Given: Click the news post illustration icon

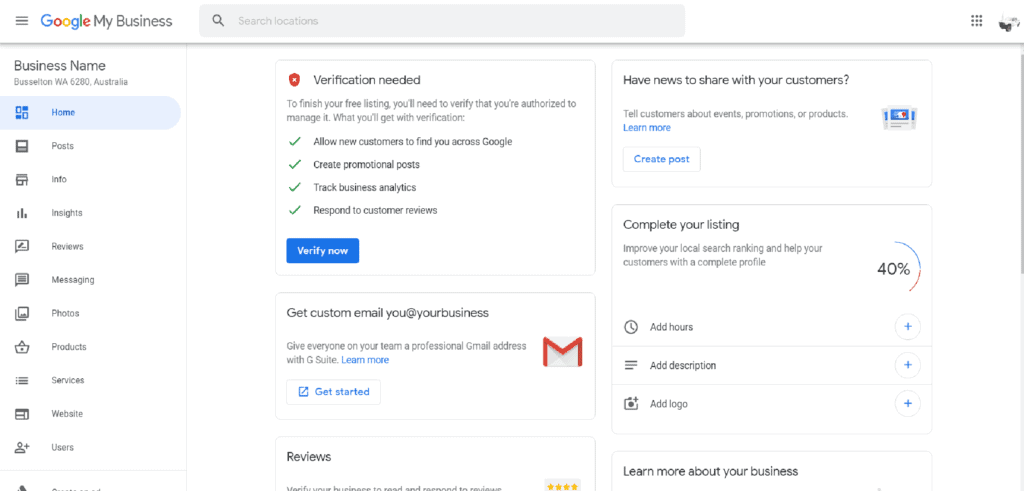Looking at the screenshot, I should click(899, 118).
